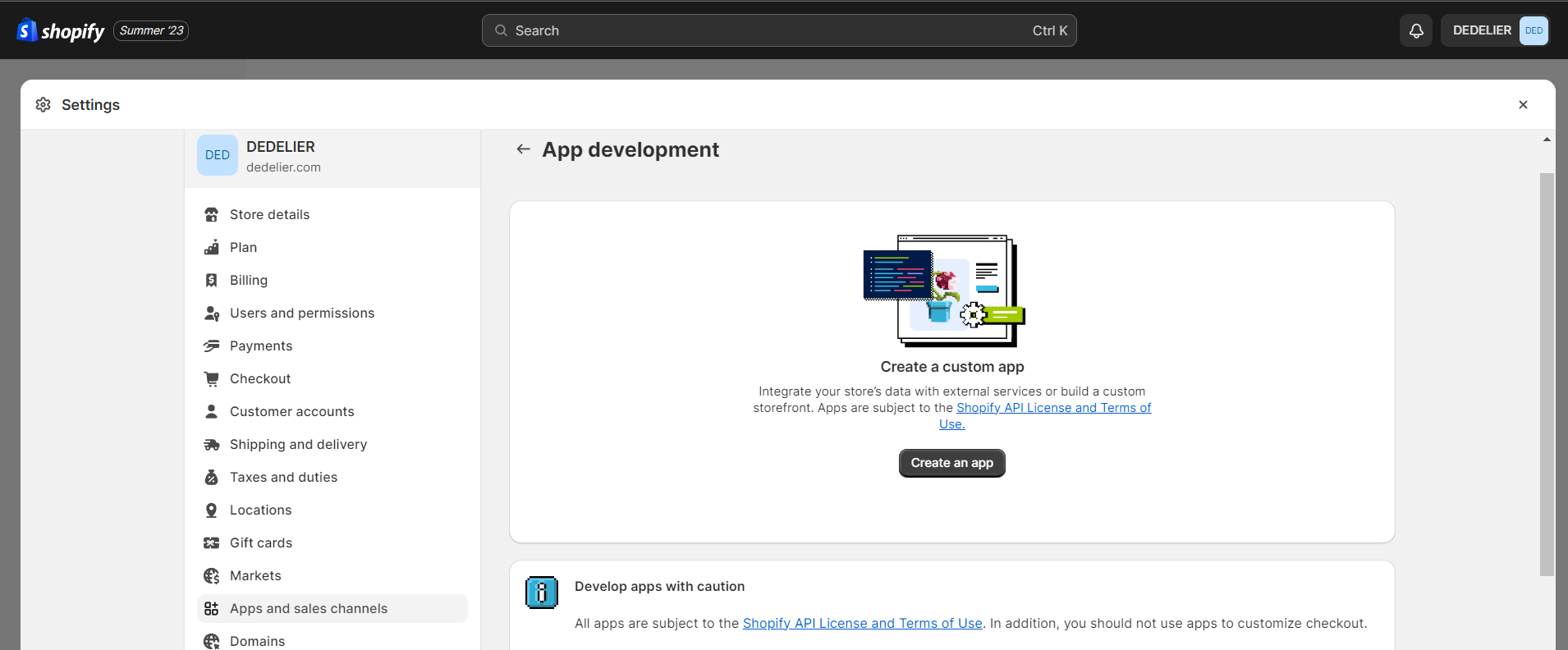Click the Develop apps with caution heading
1568x650 pixels.
click(659, 586)
